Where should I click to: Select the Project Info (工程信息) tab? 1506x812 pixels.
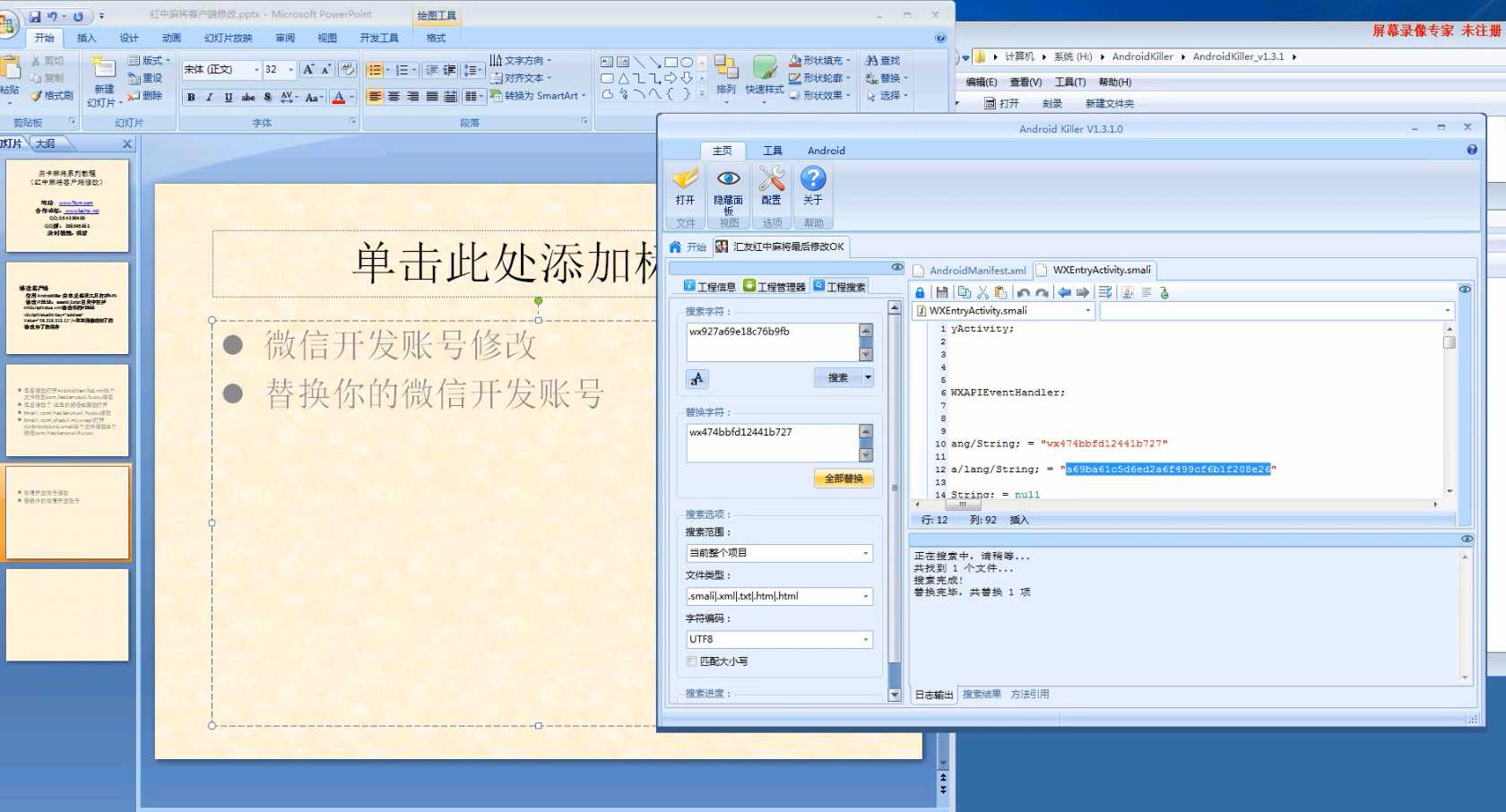coord(709,286)
